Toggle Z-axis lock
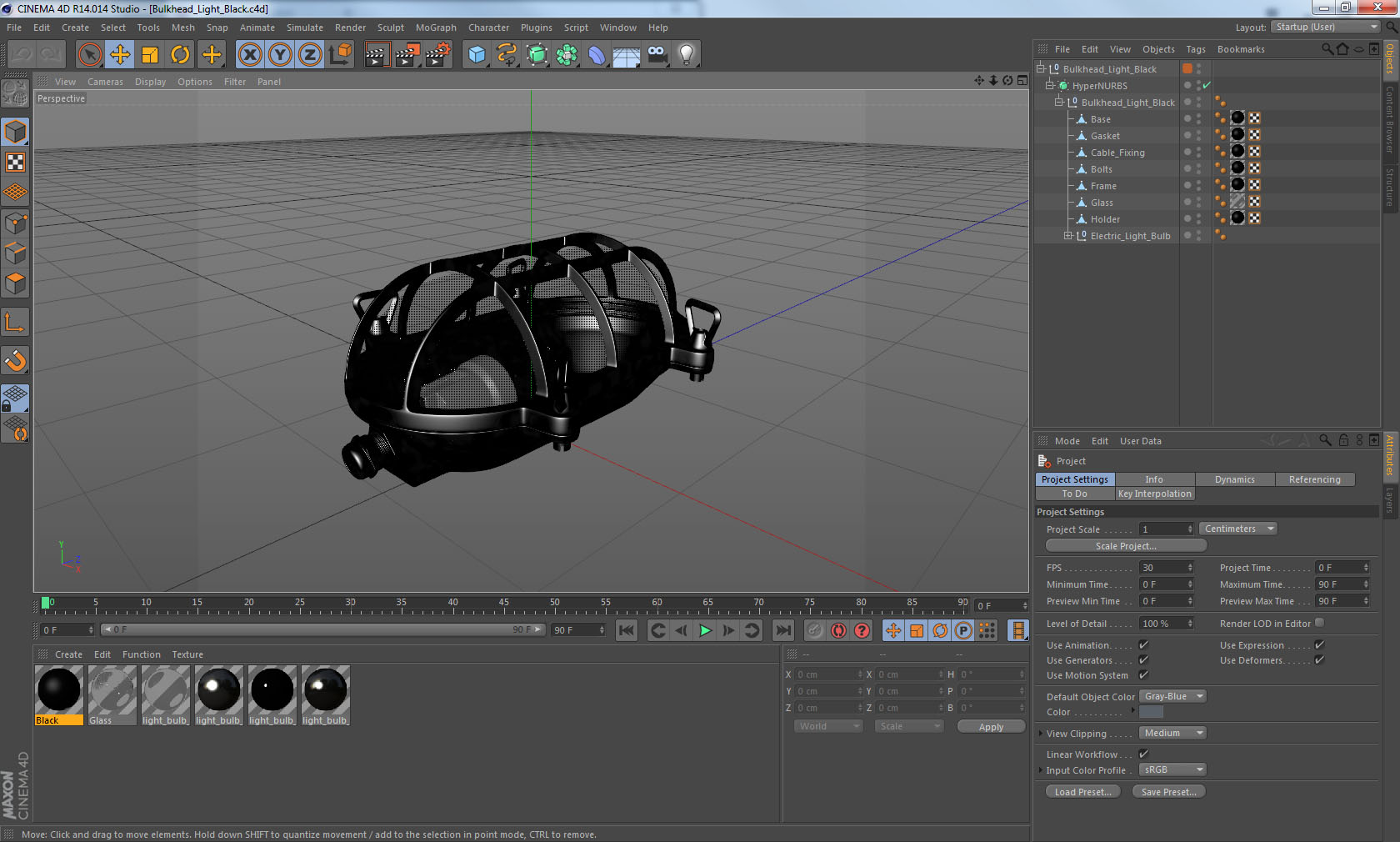Screen dimensions: 1400x842 tap(310, 55)
